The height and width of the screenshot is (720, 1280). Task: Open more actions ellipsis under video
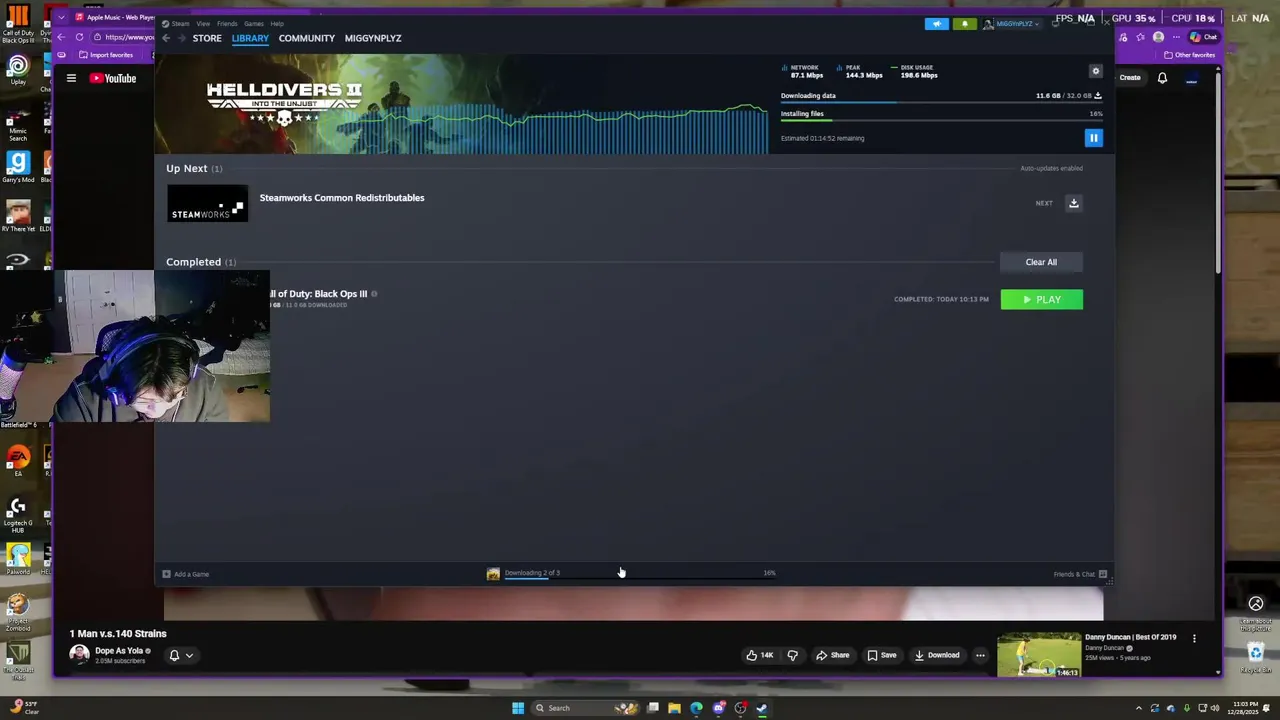point(980,655)
